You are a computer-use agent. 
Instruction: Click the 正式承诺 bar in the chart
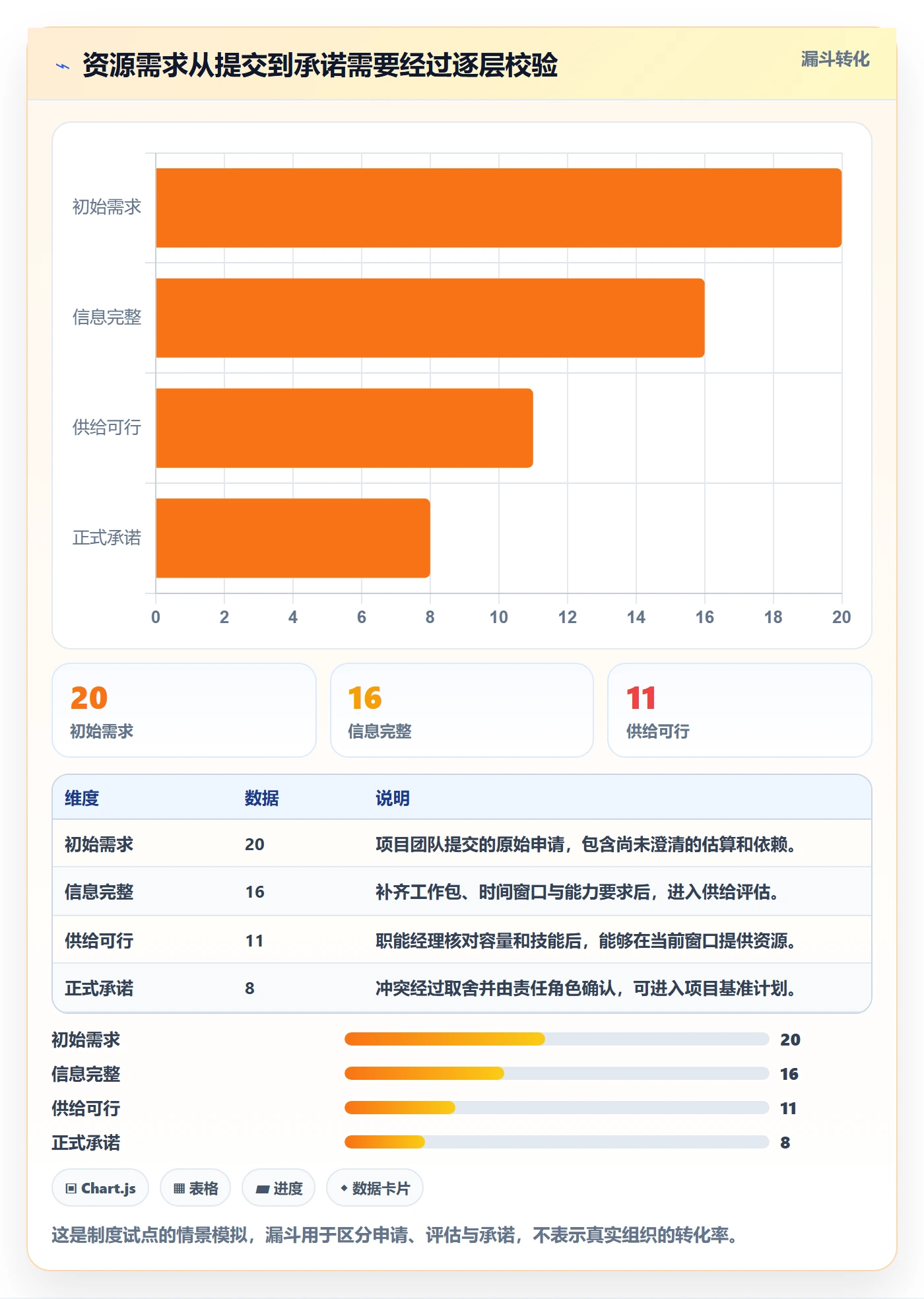point(292,538)
